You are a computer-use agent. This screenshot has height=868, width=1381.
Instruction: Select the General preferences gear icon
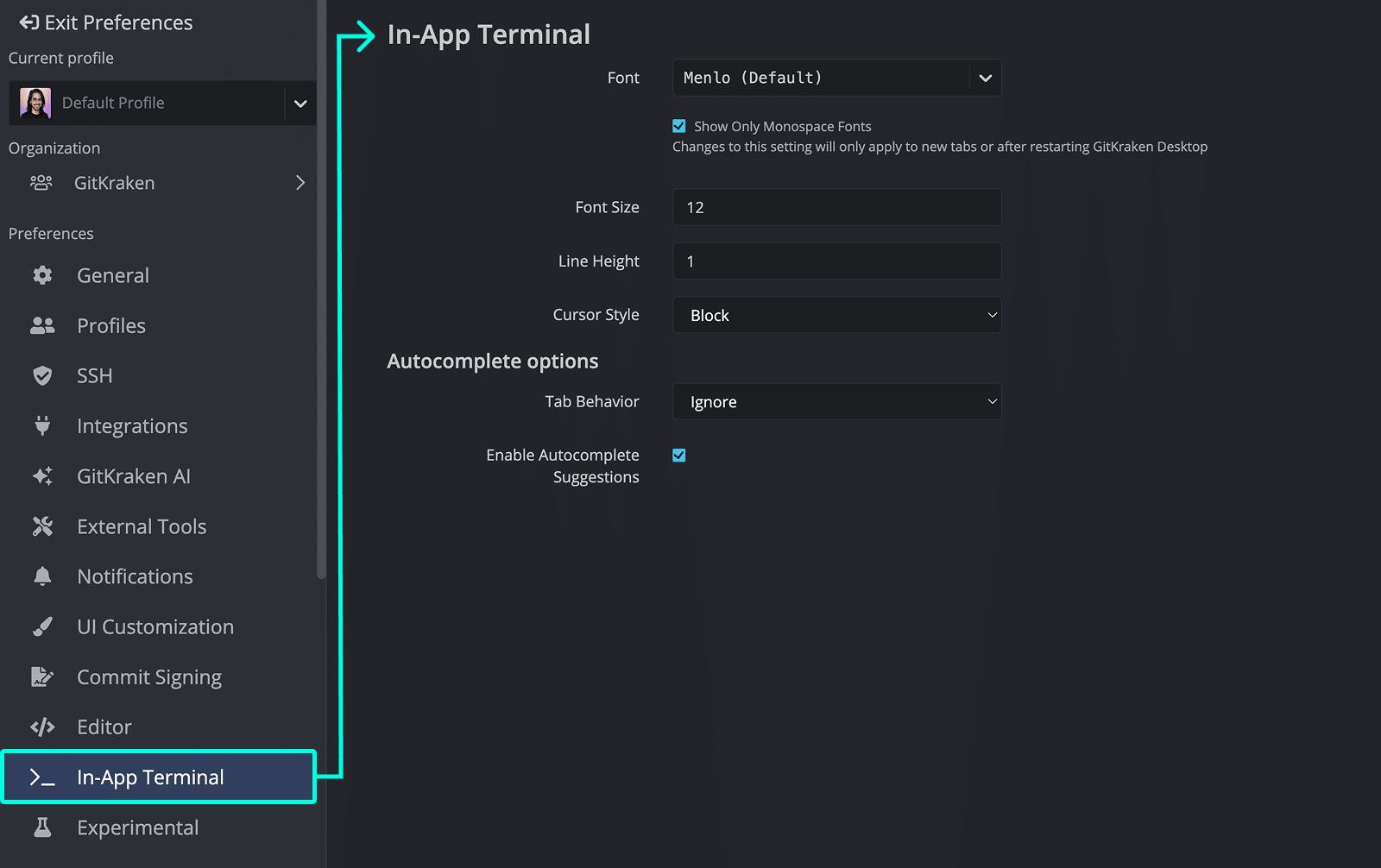[42, 275]
